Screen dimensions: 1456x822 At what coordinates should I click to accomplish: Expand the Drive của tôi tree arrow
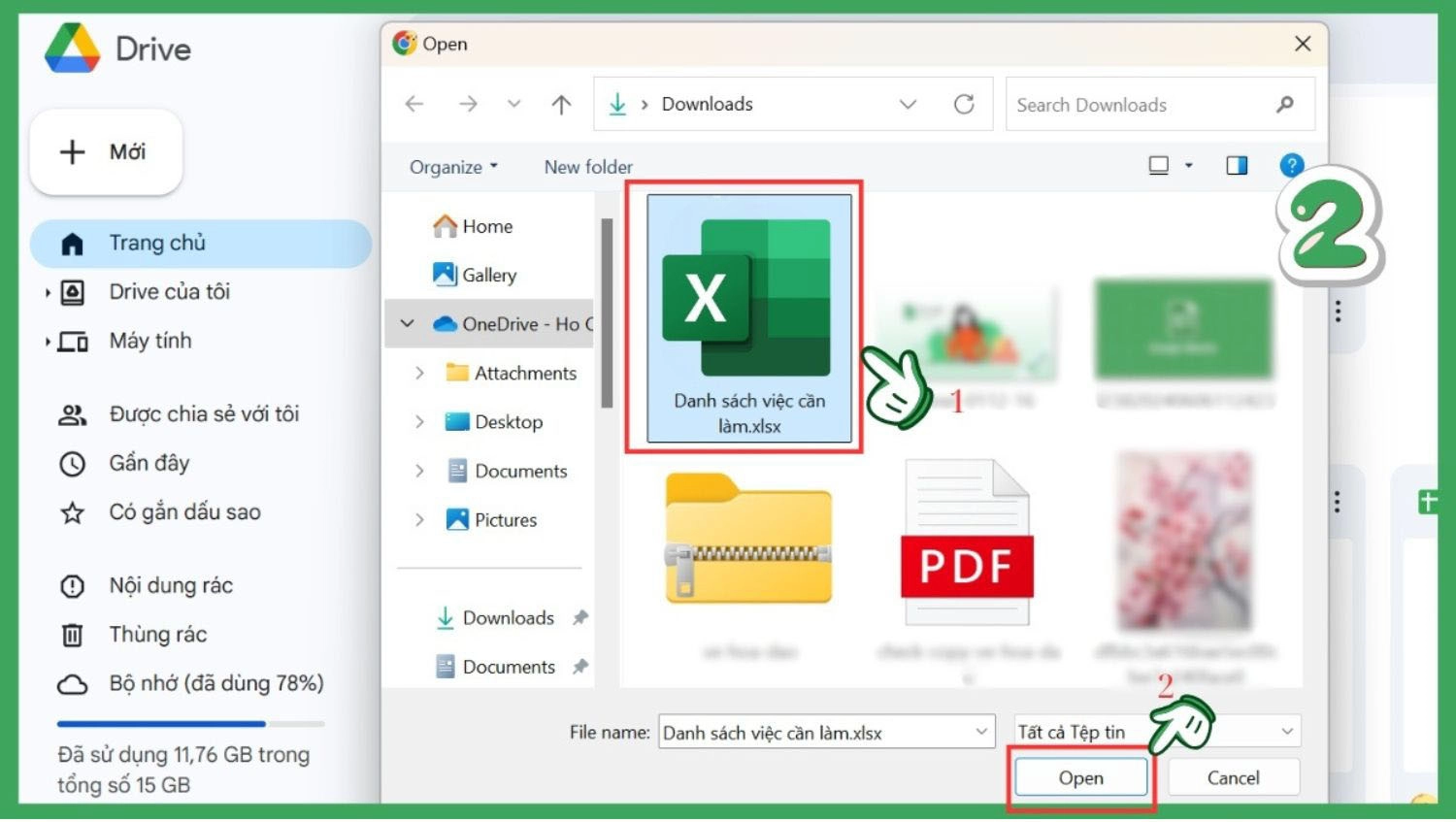click(47, 292)
